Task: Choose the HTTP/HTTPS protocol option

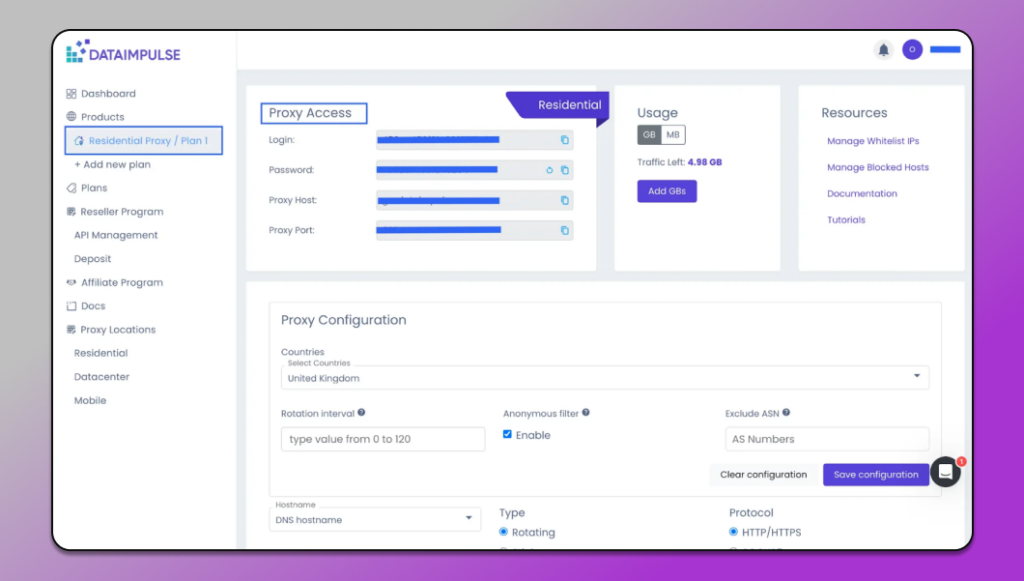Action: coord(734,532)
